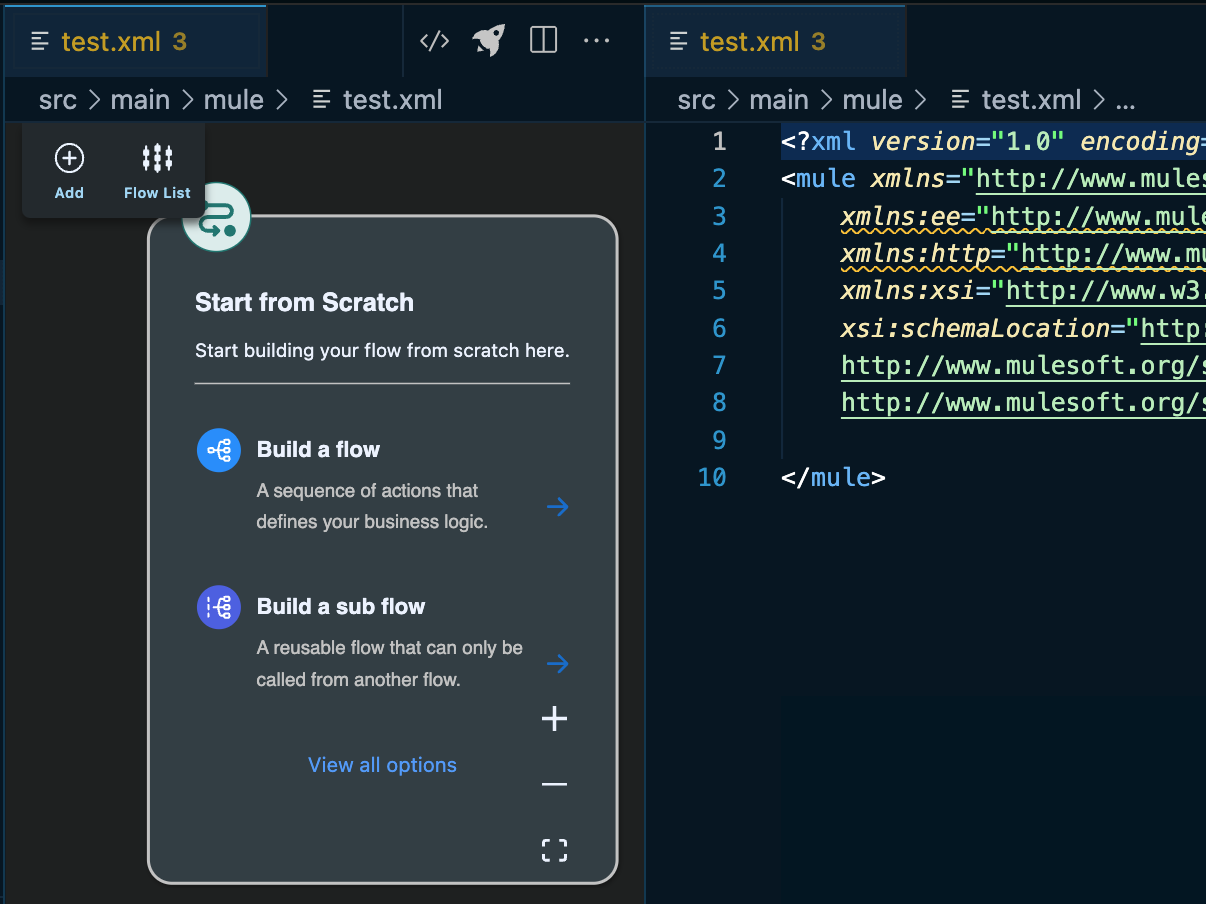Split the editor with the split icon
1206x904 pixels.
[543, 40]
